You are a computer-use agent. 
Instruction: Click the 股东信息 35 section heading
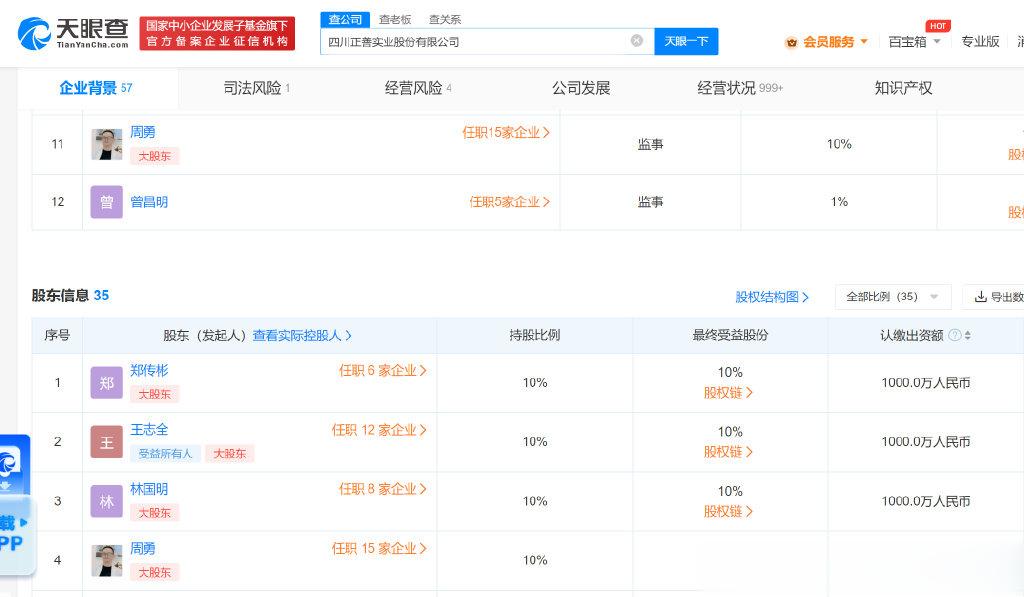[70, 295]
